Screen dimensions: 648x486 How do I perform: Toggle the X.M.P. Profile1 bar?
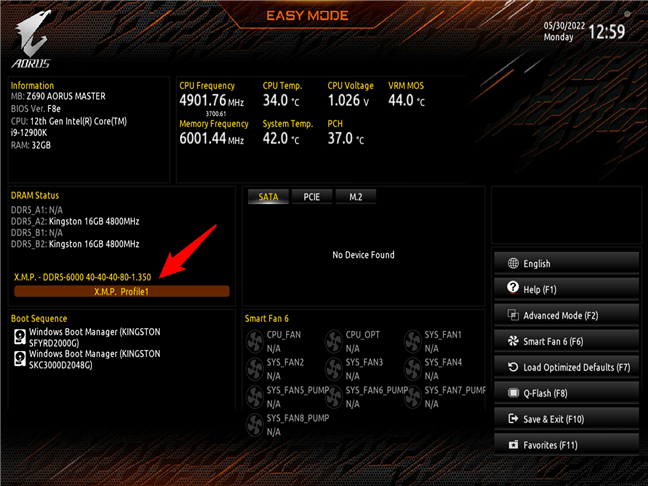[122, 291]
